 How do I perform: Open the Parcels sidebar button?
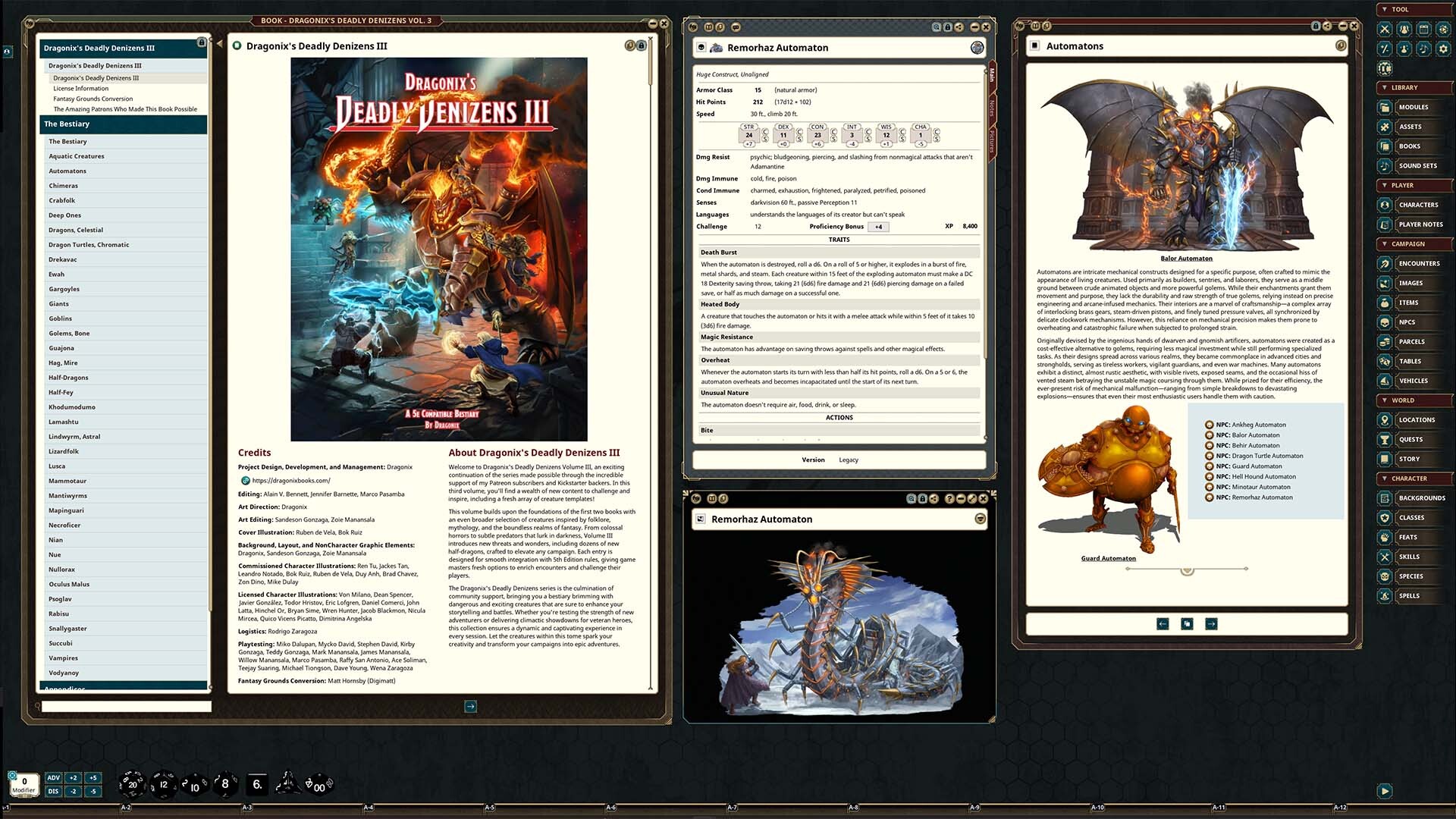(x=1415, y=342)
